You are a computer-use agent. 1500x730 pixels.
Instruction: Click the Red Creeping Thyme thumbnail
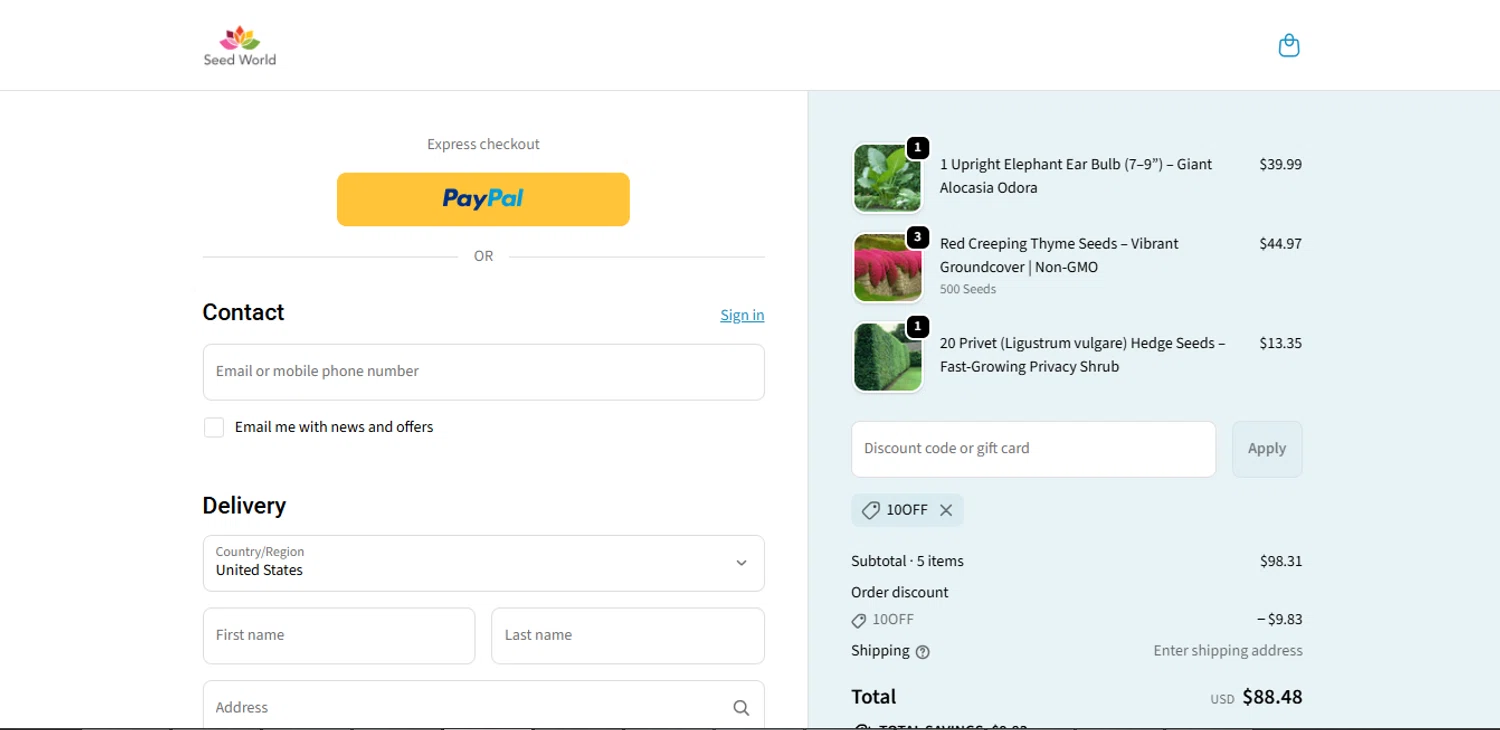tap(887, 267)
